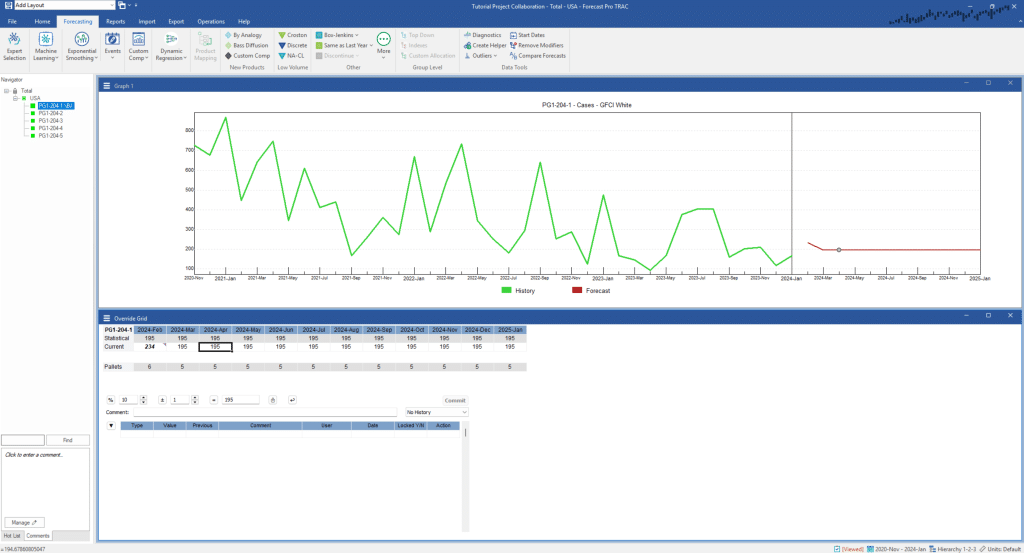Click the percent adjustment button

pos(110,400)
